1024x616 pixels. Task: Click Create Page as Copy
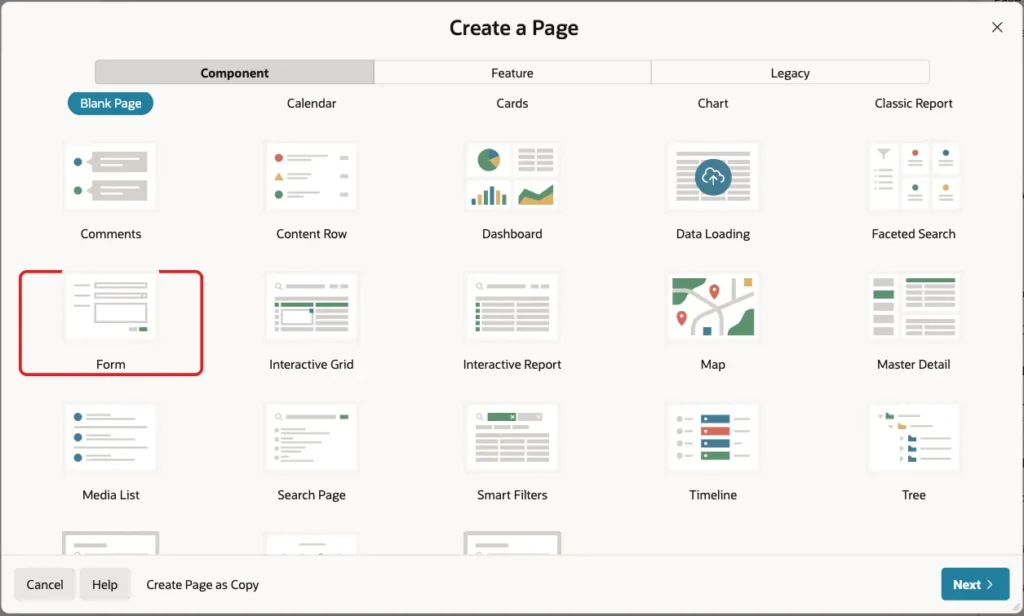pos(202,585)
